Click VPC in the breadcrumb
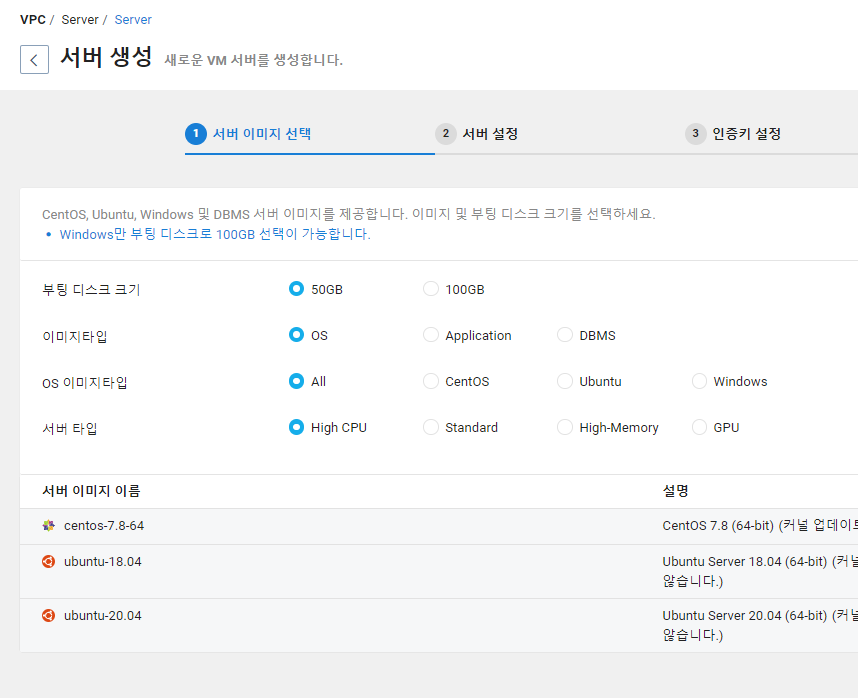This screenshot has height=698, width=858. tap(33, 20)
